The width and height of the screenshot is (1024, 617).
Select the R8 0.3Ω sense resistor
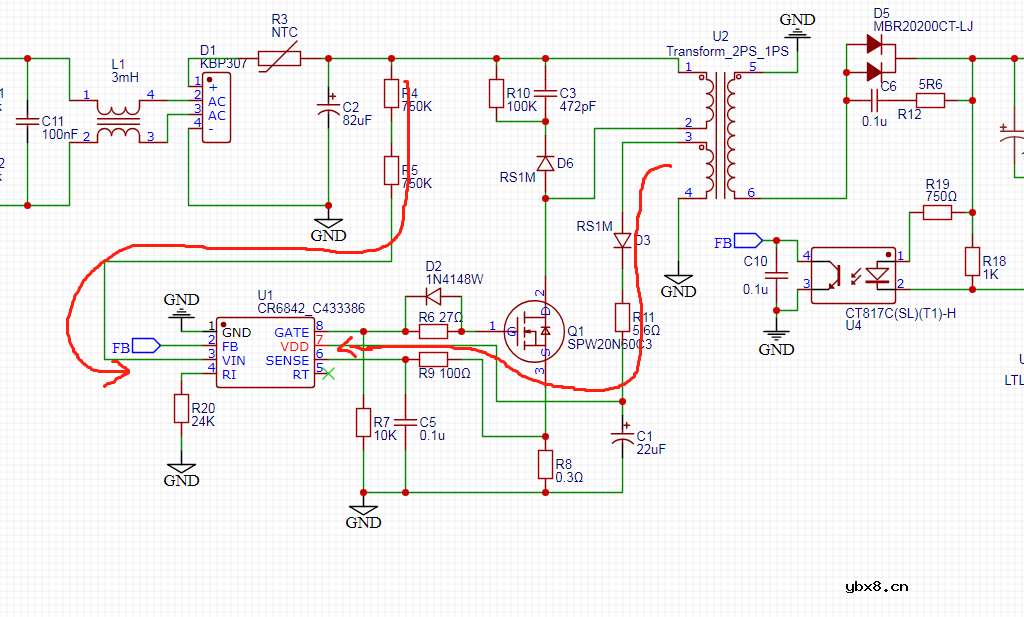click(545, 465)
